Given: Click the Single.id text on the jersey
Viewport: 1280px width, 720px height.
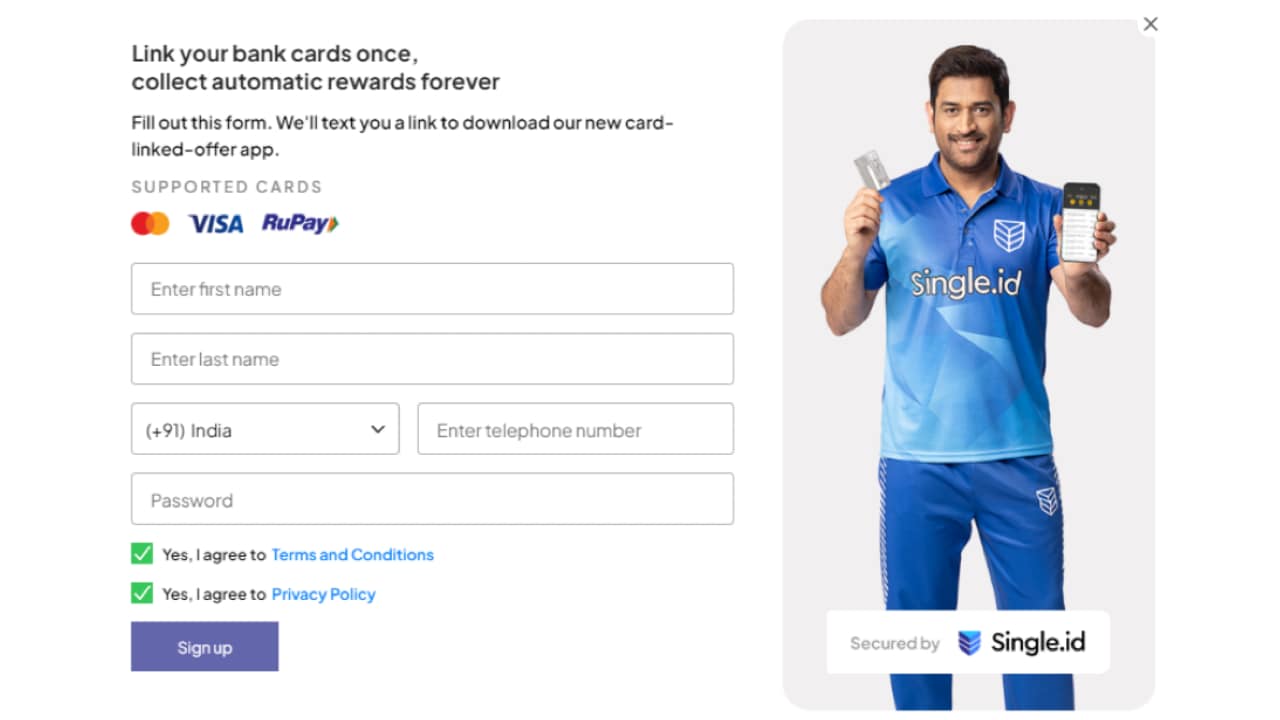Looking at the screenshot, I should coord(965,283).
